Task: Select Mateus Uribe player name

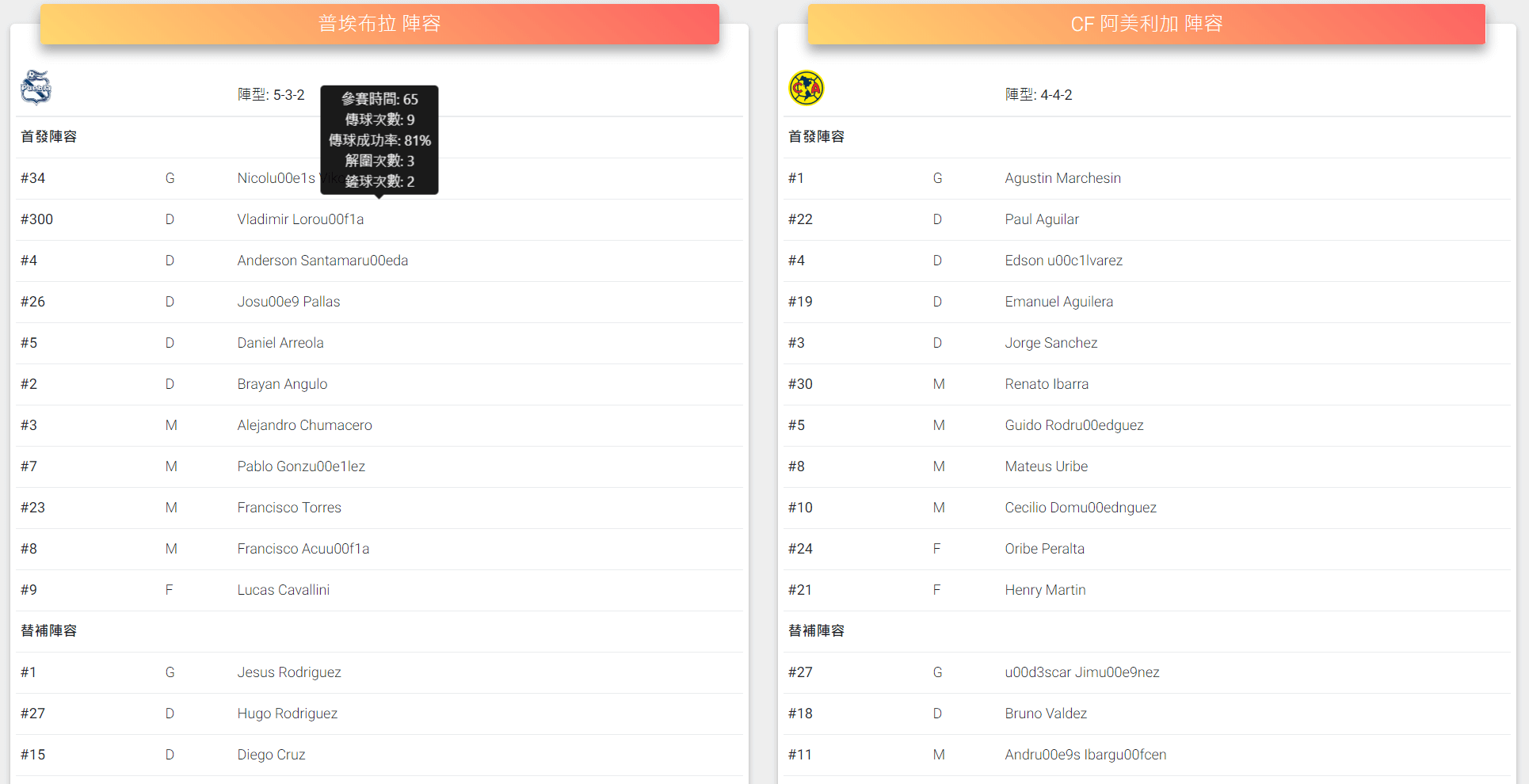Action: tap(1047, 466)
